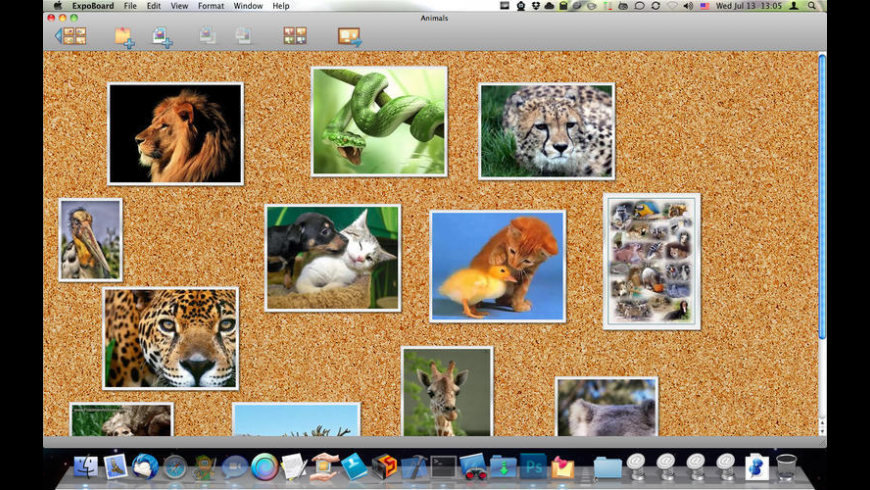This screenshot has height=490, width=870.
Task: Click the US flag input source icon
Action: [x=705, y=6]
